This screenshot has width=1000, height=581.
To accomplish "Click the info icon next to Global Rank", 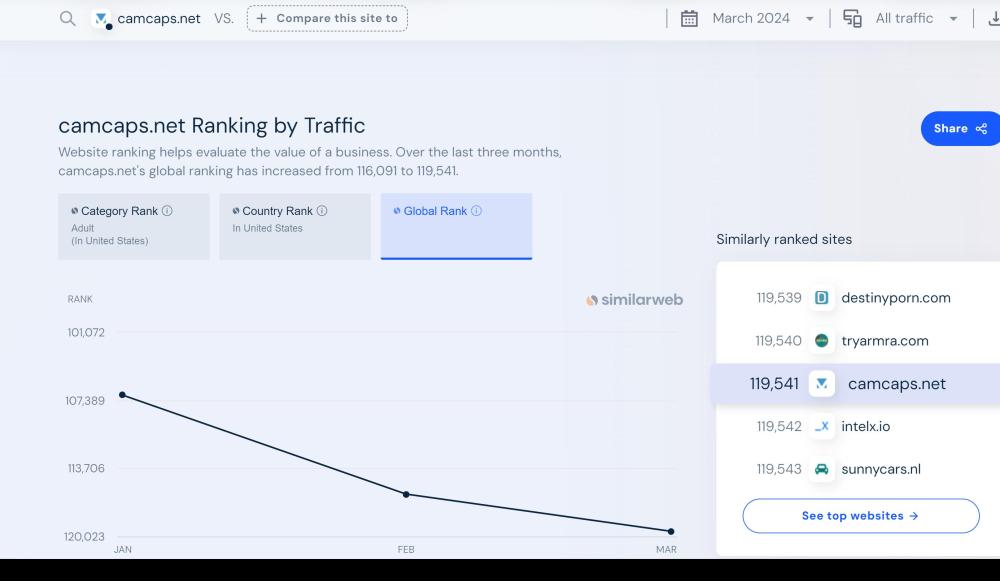I will pos(476,211).
